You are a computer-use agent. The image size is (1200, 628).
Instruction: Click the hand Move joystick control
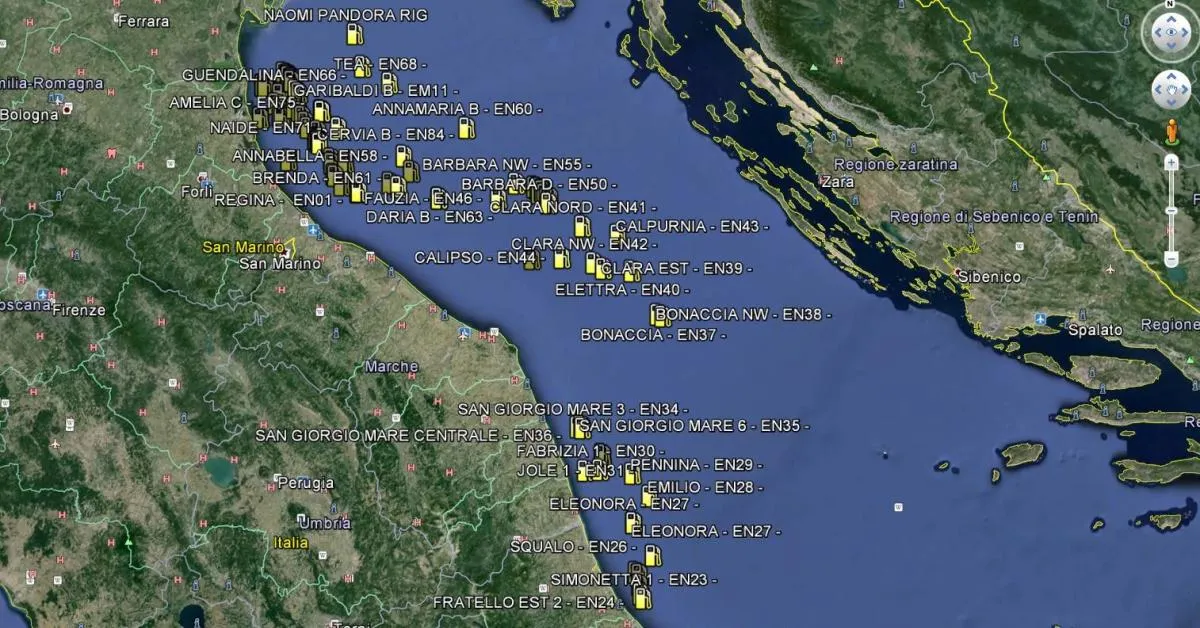[1170, 90]
